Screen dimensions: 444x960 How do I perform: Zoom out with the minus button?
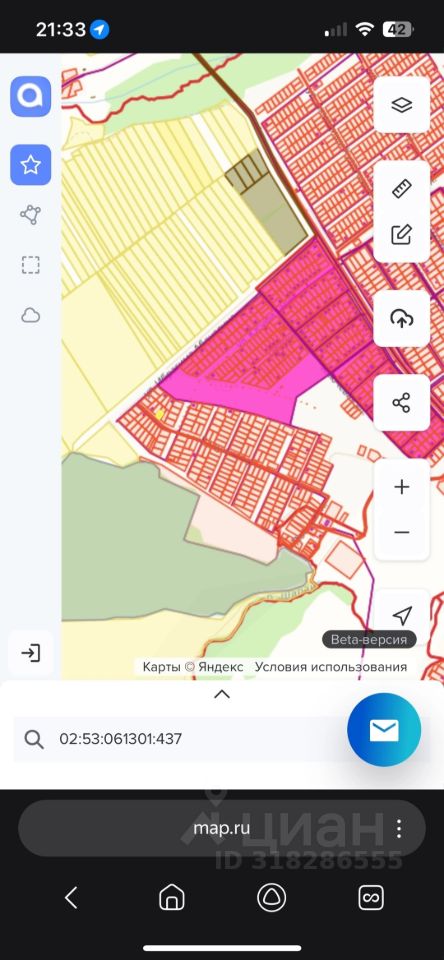[402, 533]
